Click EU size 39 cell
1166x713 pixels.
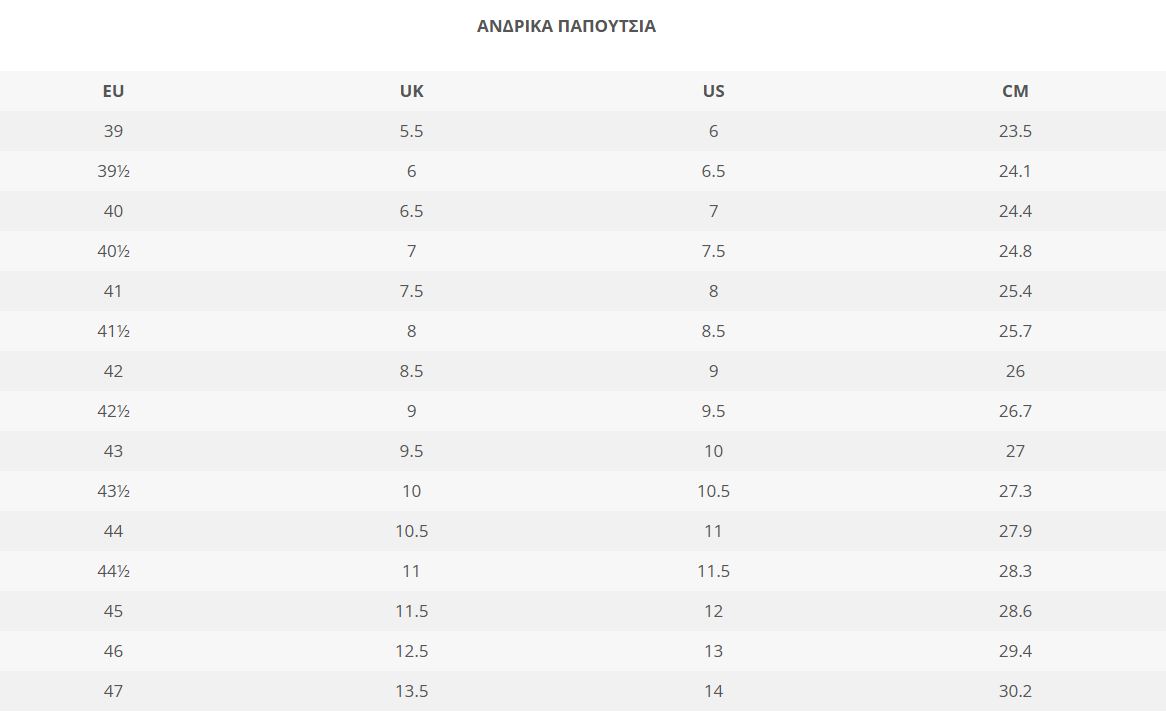(x=113, y=131)
